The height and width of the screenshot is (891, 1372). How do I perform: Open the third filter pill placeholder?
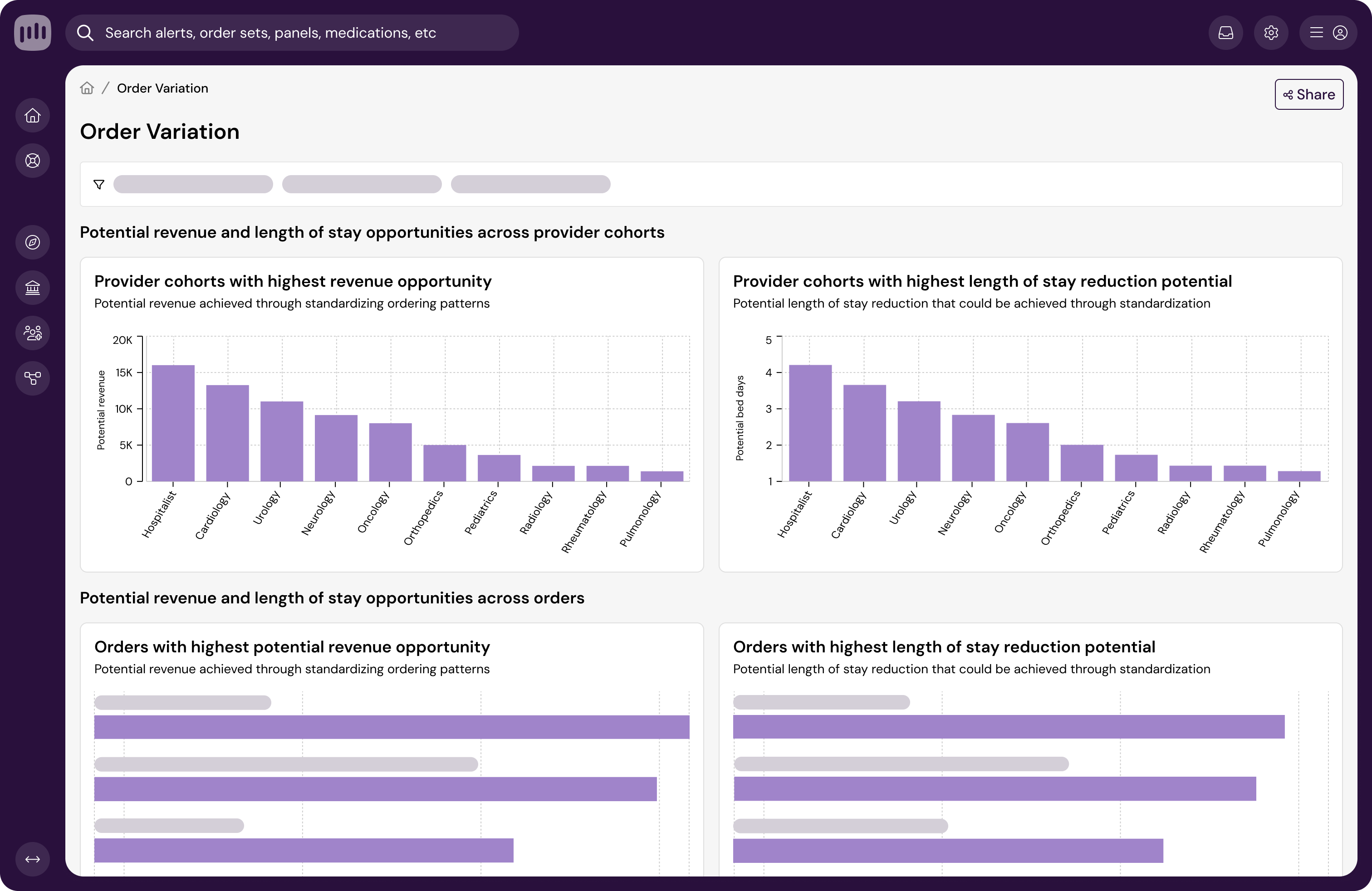click(530, 185)
